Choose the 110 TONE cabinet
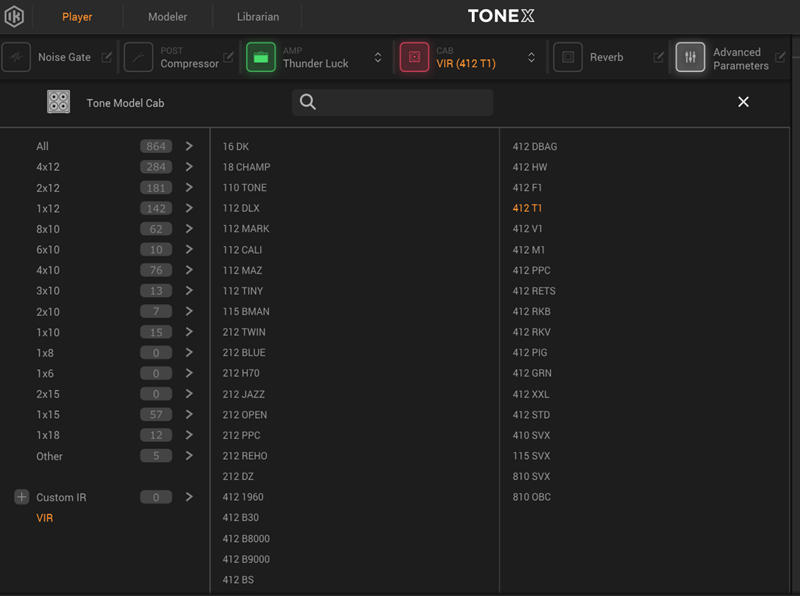 244,188
